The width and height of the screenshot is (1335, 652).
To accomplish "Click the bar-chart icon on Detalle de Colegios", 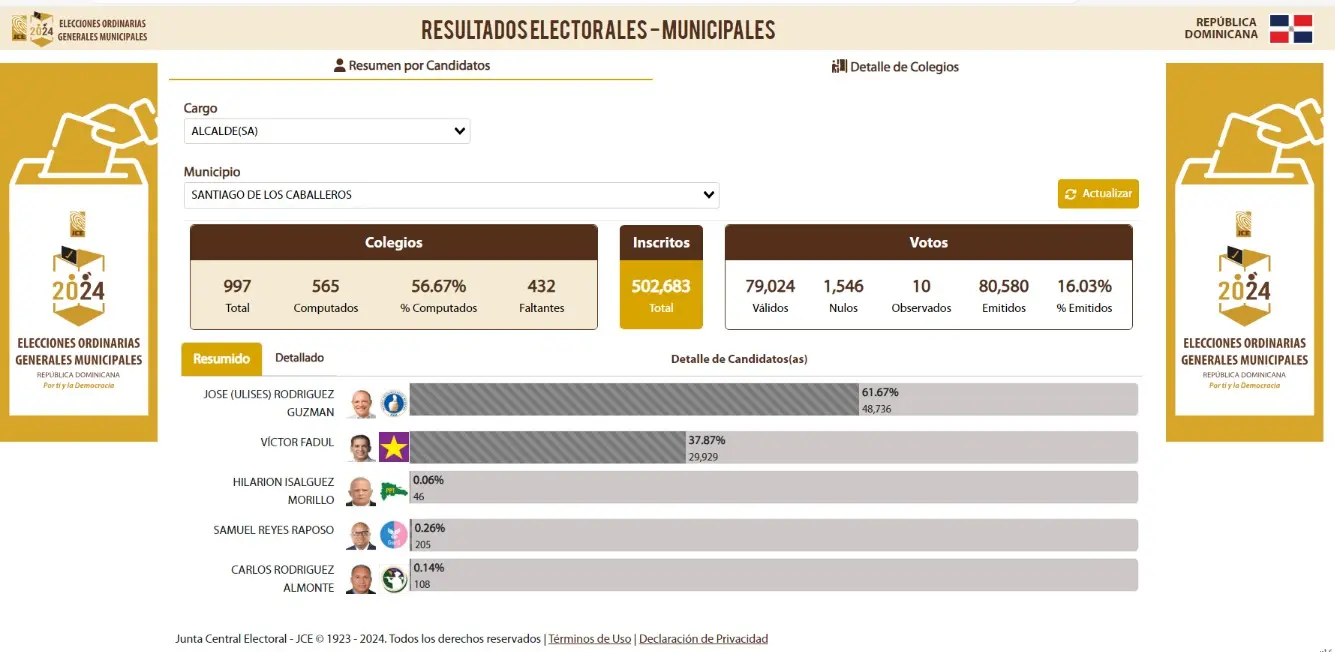I will point(838,66).
